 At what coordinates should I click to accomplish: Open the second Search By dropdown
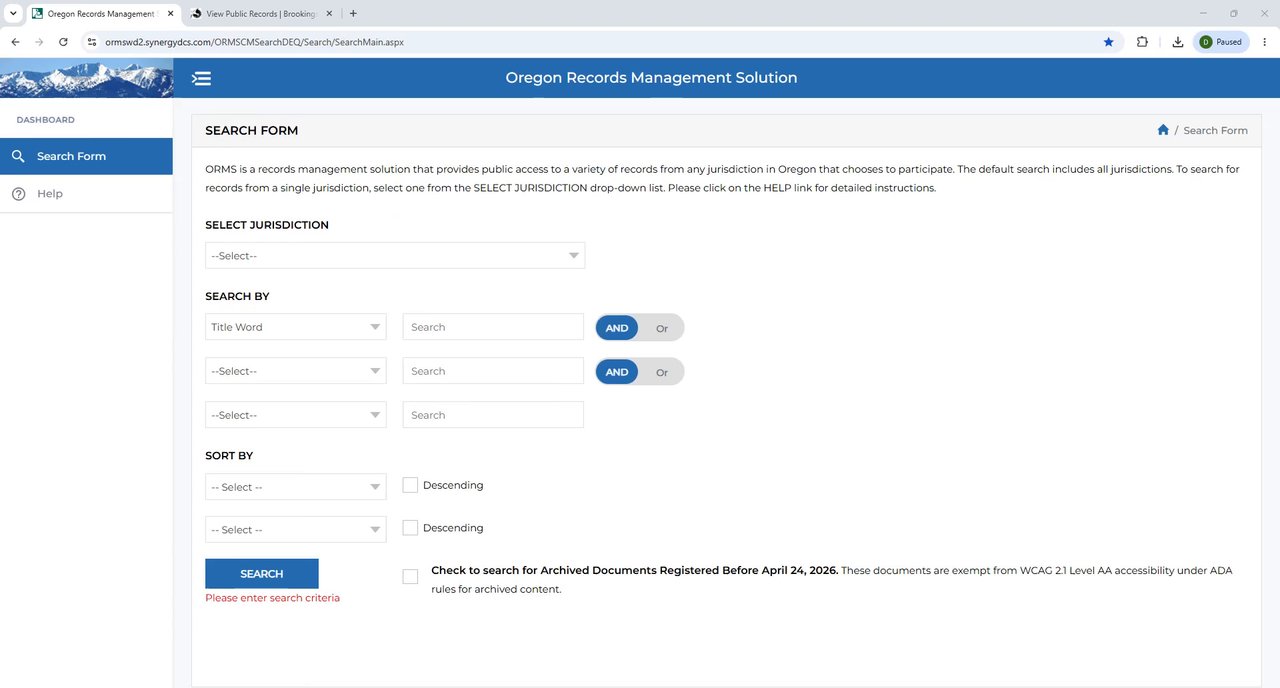pyautogui.click(x=296, y=371)
